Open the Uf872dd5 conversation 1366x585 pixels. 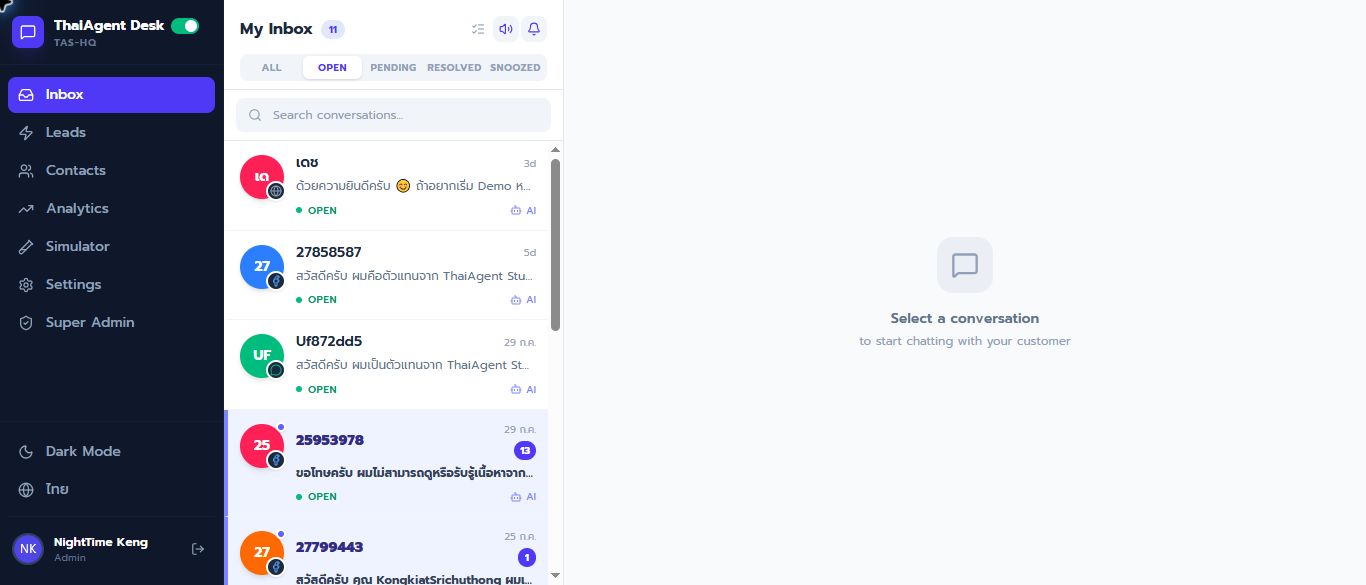[x=386, y=365]
